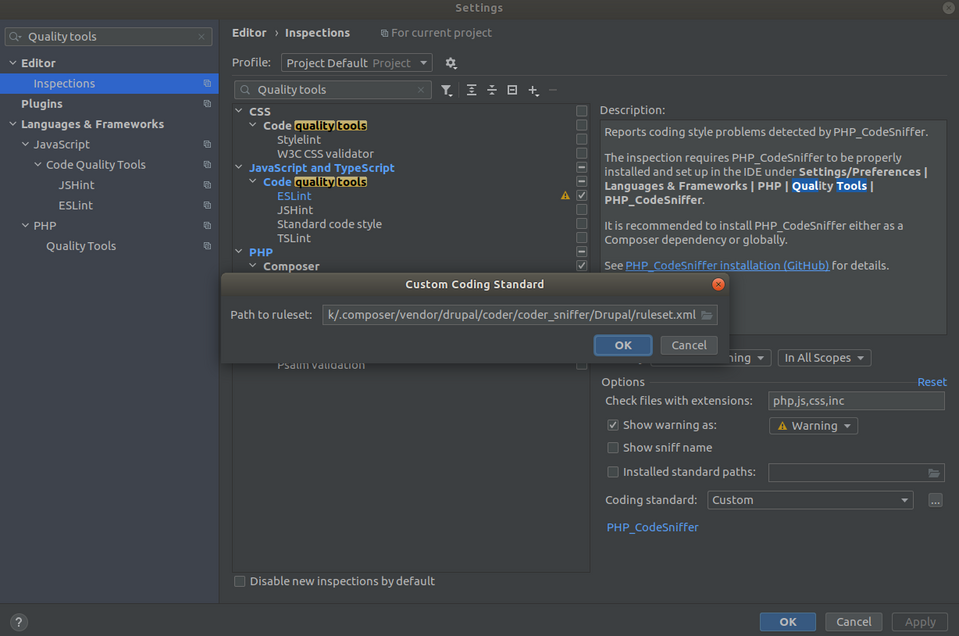The width and height of the screenshot is (959, 636).
Task: Click the remove inspection icon
Action: 551,89
